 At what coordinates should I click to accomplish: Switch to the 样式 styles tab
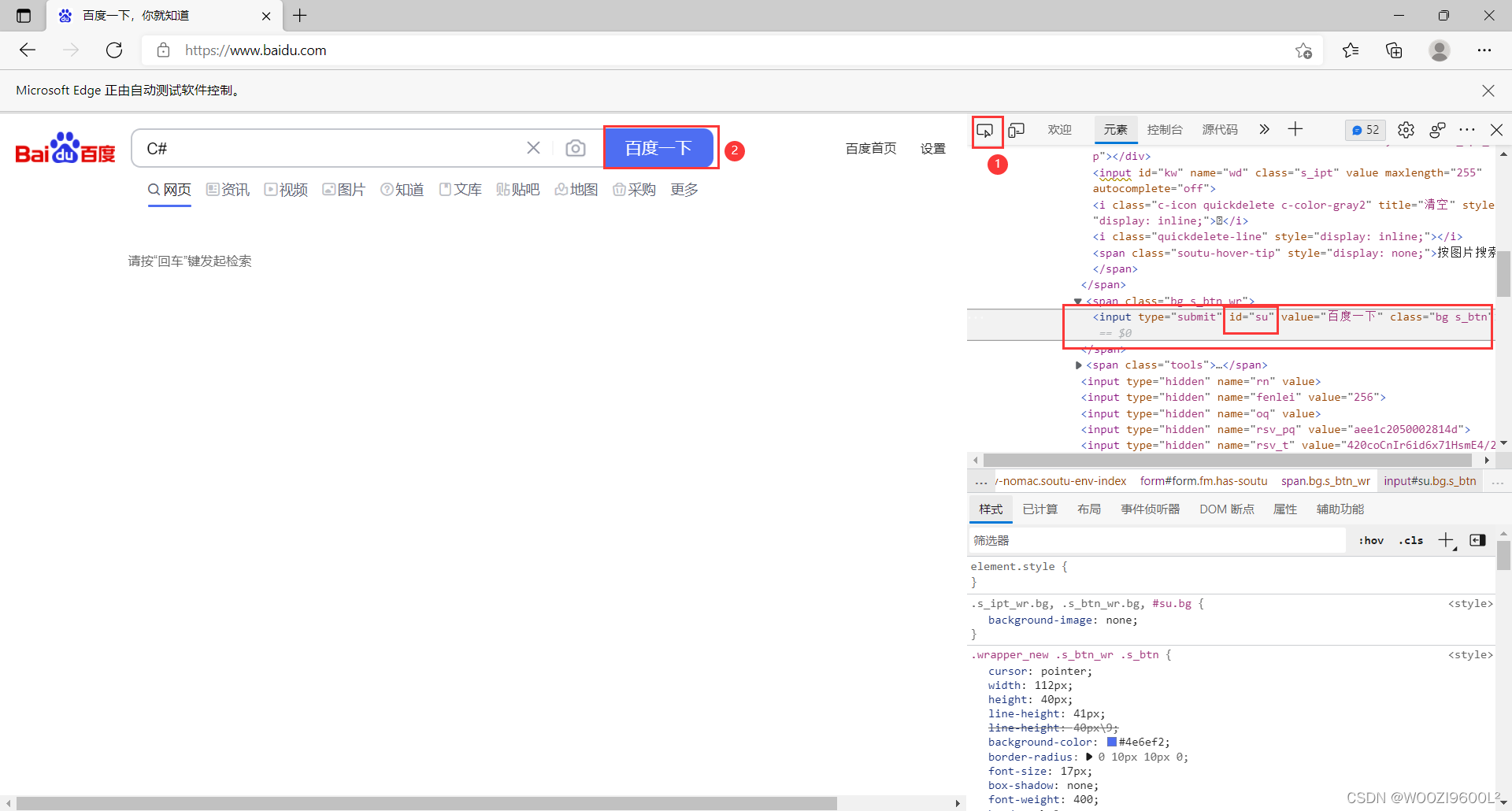click(x=991, y=509)
